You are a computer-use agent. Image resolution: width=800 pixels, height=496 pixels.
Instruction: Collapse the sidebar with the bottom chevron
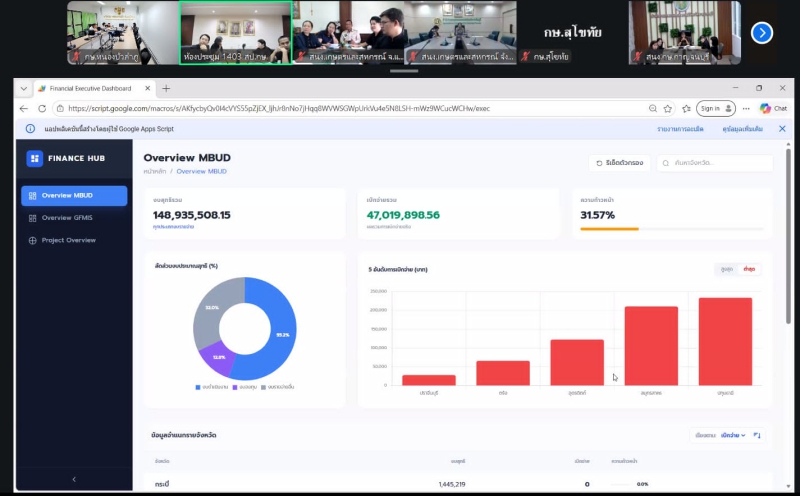coord(74,480)
